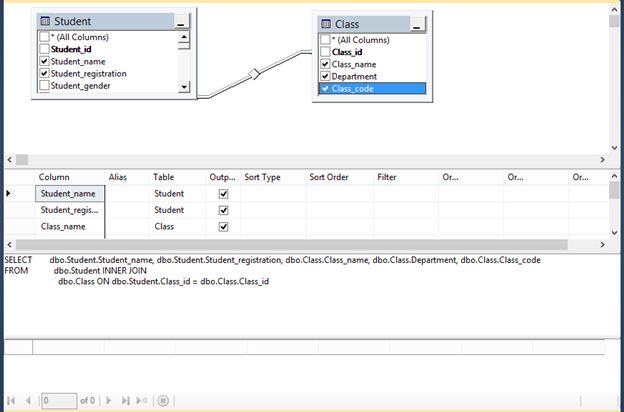Viewport: 624px width, 412px height.
Task: Click the Class table icon in its title bar
Action: [x=326, y=24]
